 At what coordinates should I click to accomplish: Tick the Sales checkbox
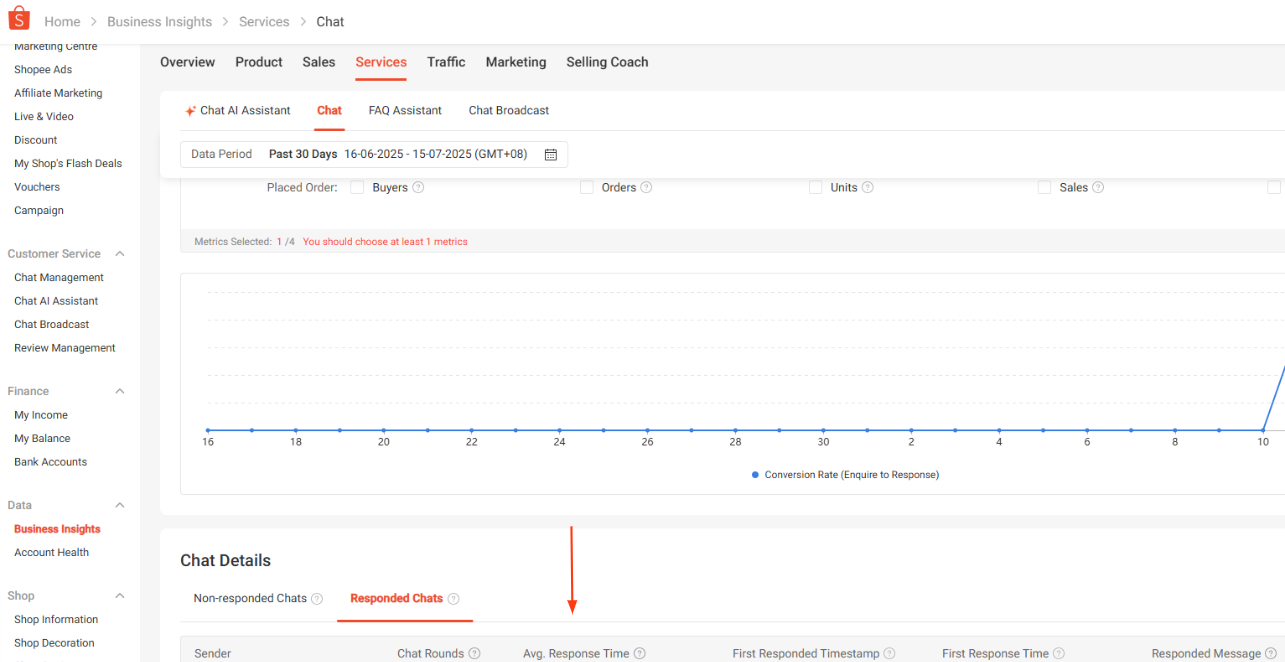click(1045, 187)
